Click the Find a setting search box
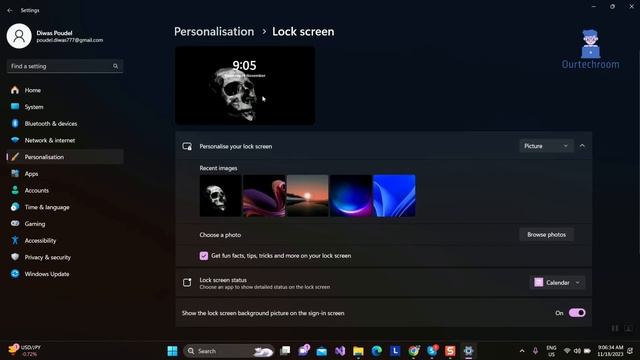This screenshot has height=360, width=640. [65, 66]
